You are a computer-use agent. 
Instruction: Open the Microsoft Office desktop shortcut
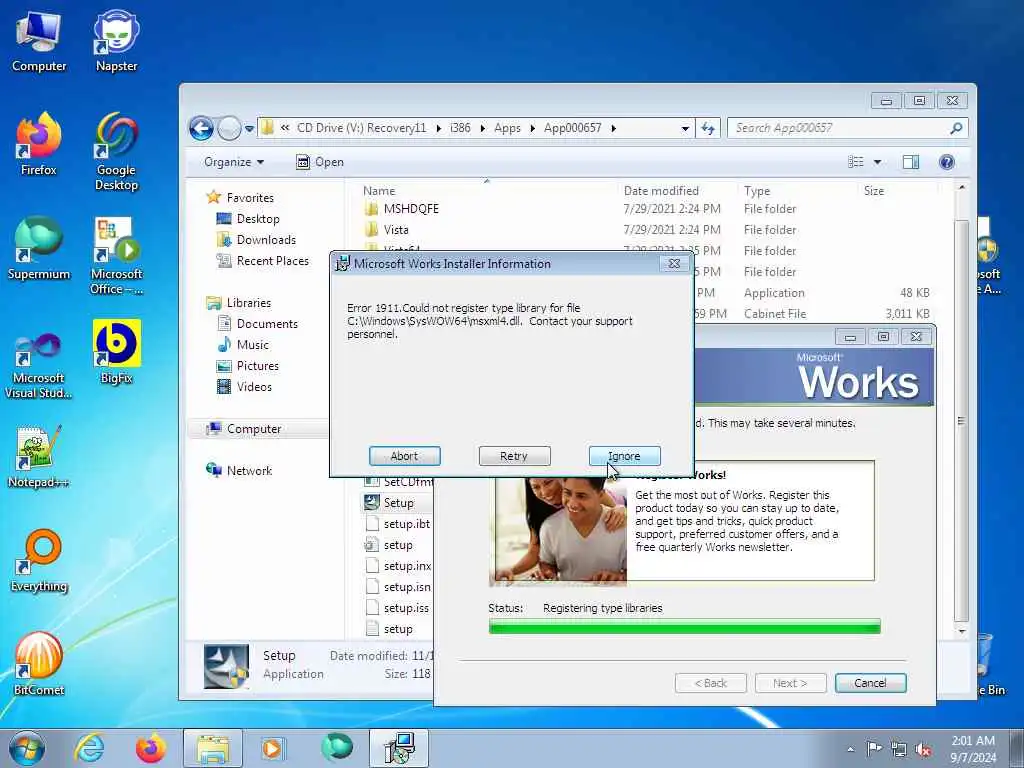pos(116,255)
